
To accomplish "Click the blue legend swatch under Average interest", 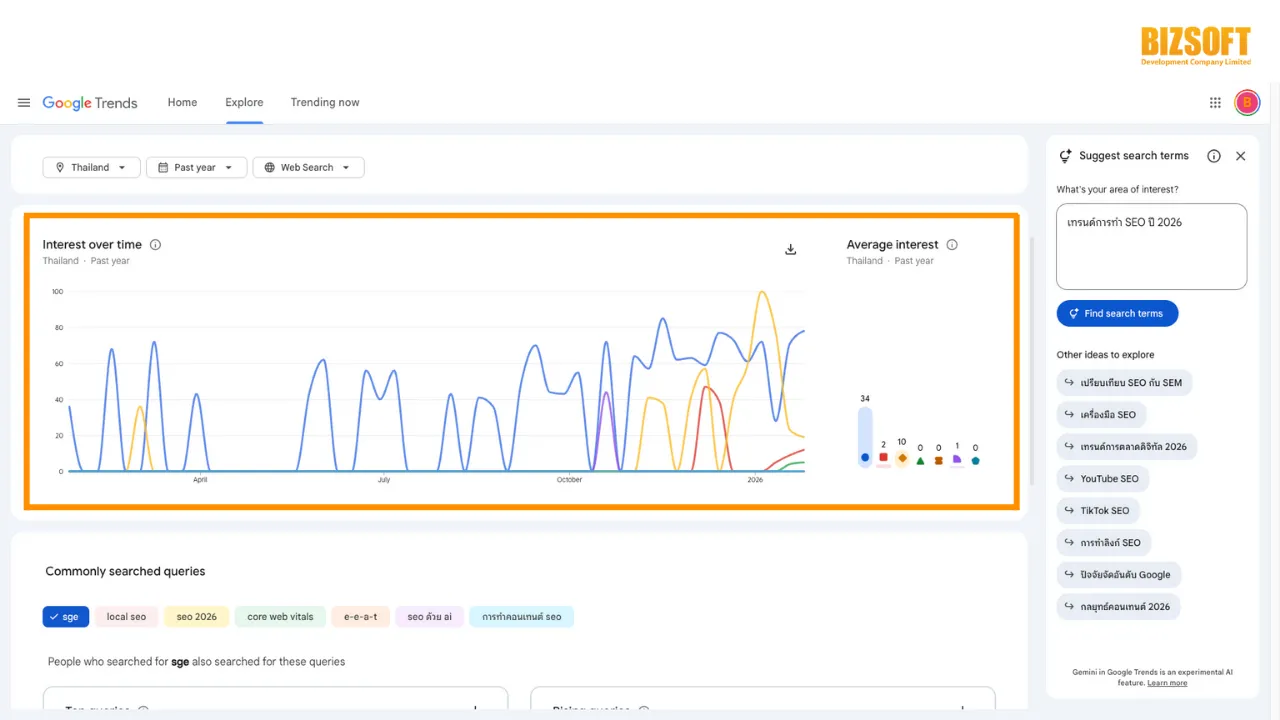I will point(864,459).
